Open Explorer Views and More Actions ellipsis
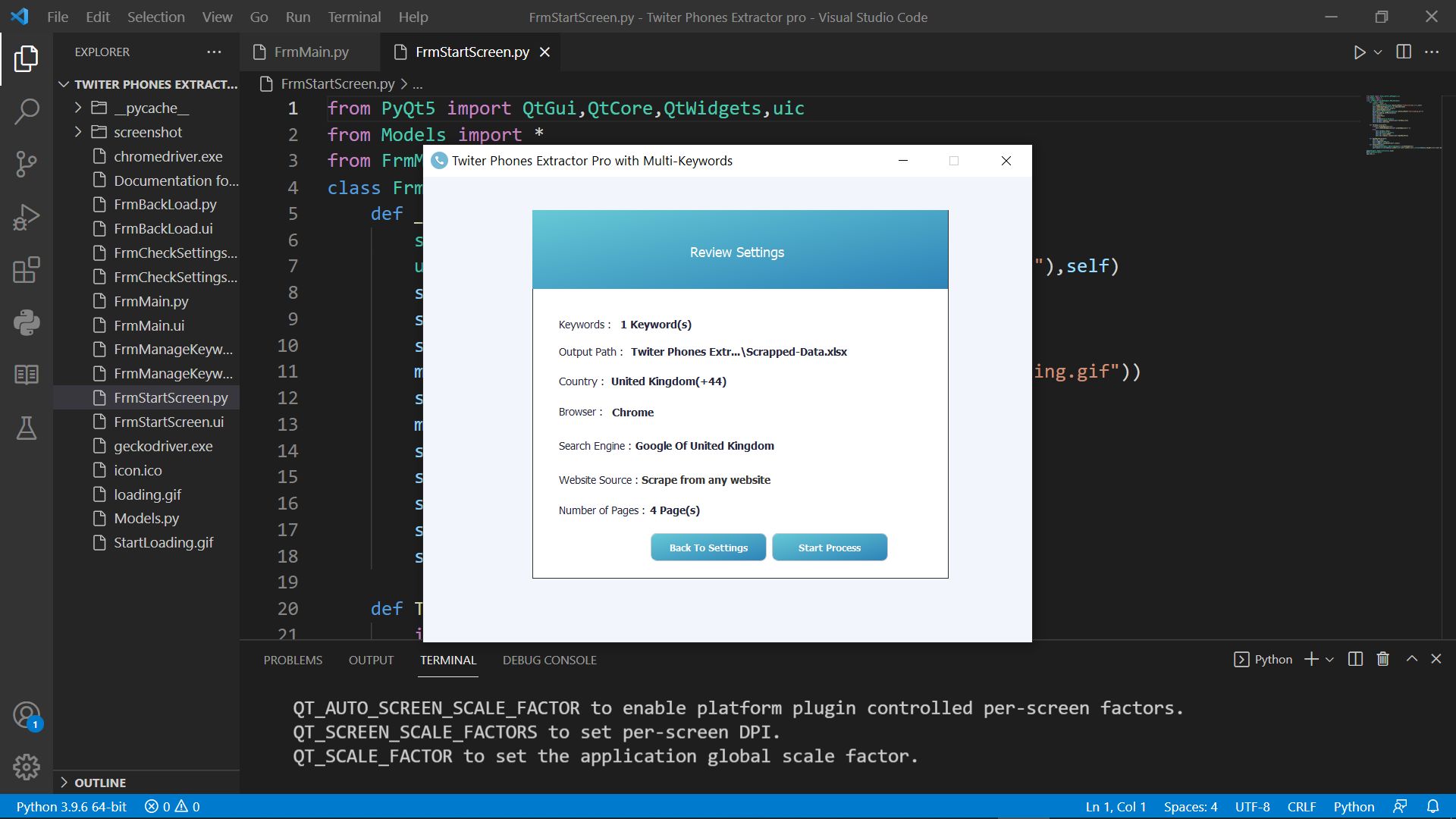 click(x=214, y=52)
